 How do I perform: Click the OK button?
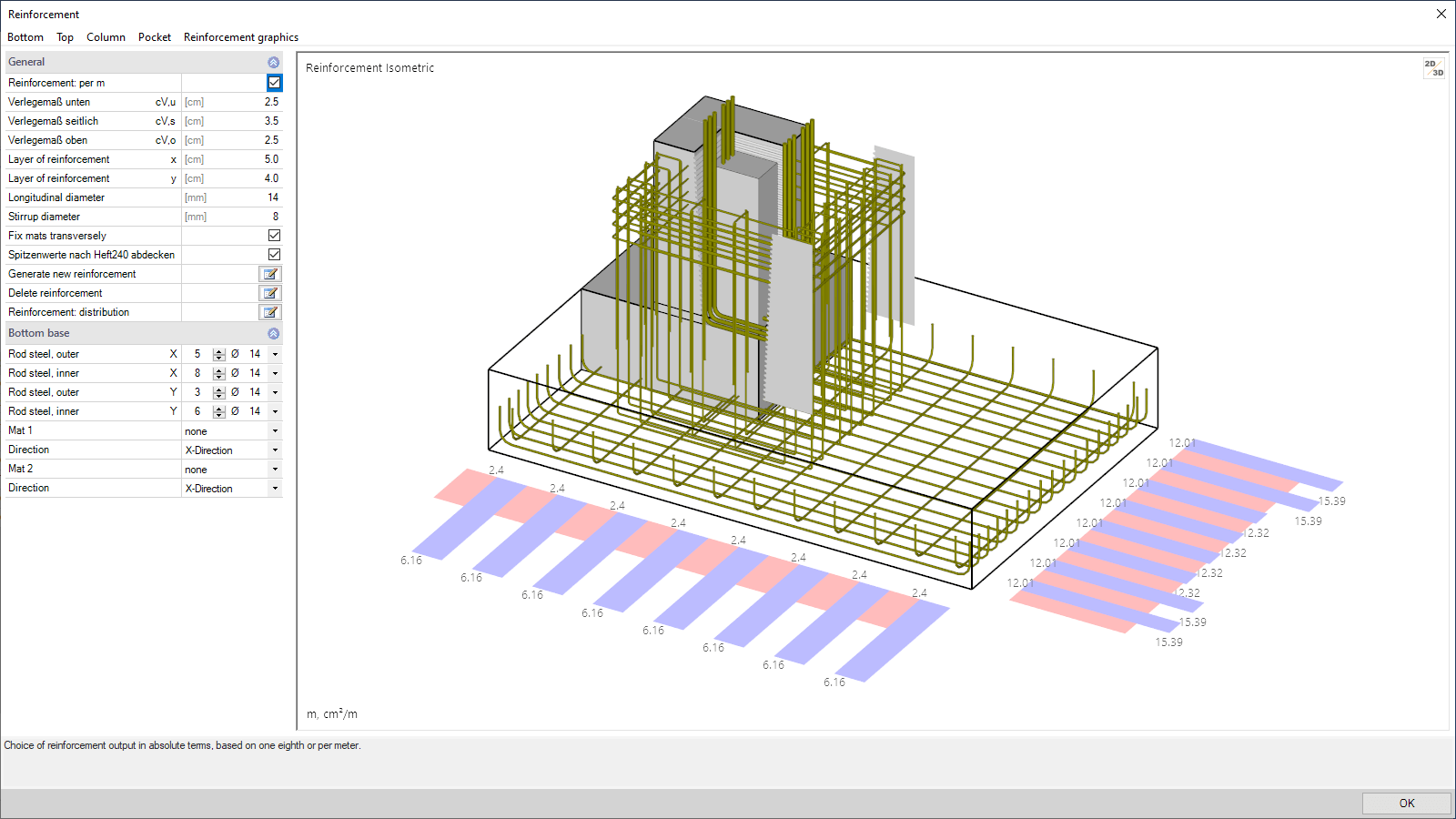[1407, 803]
